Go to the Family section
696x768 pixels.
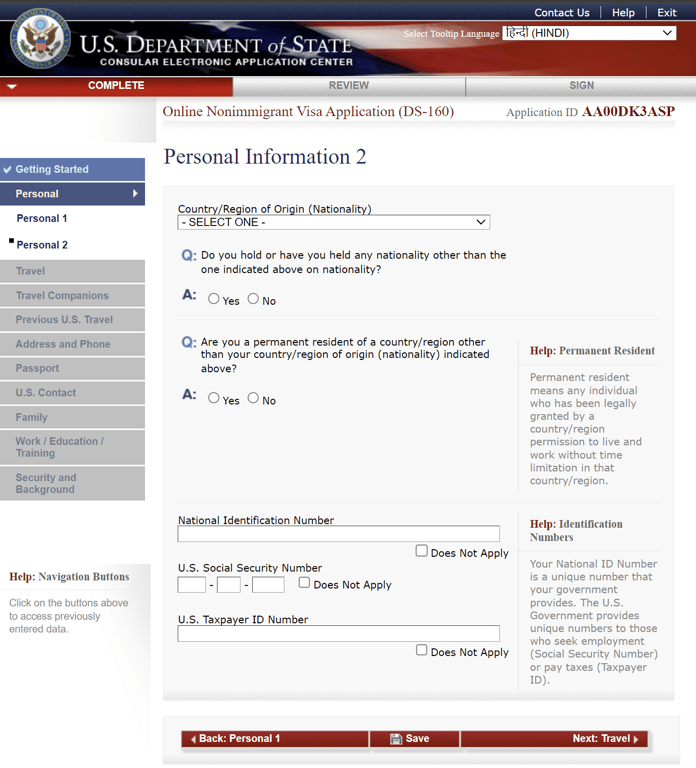(x=72, y=417)
